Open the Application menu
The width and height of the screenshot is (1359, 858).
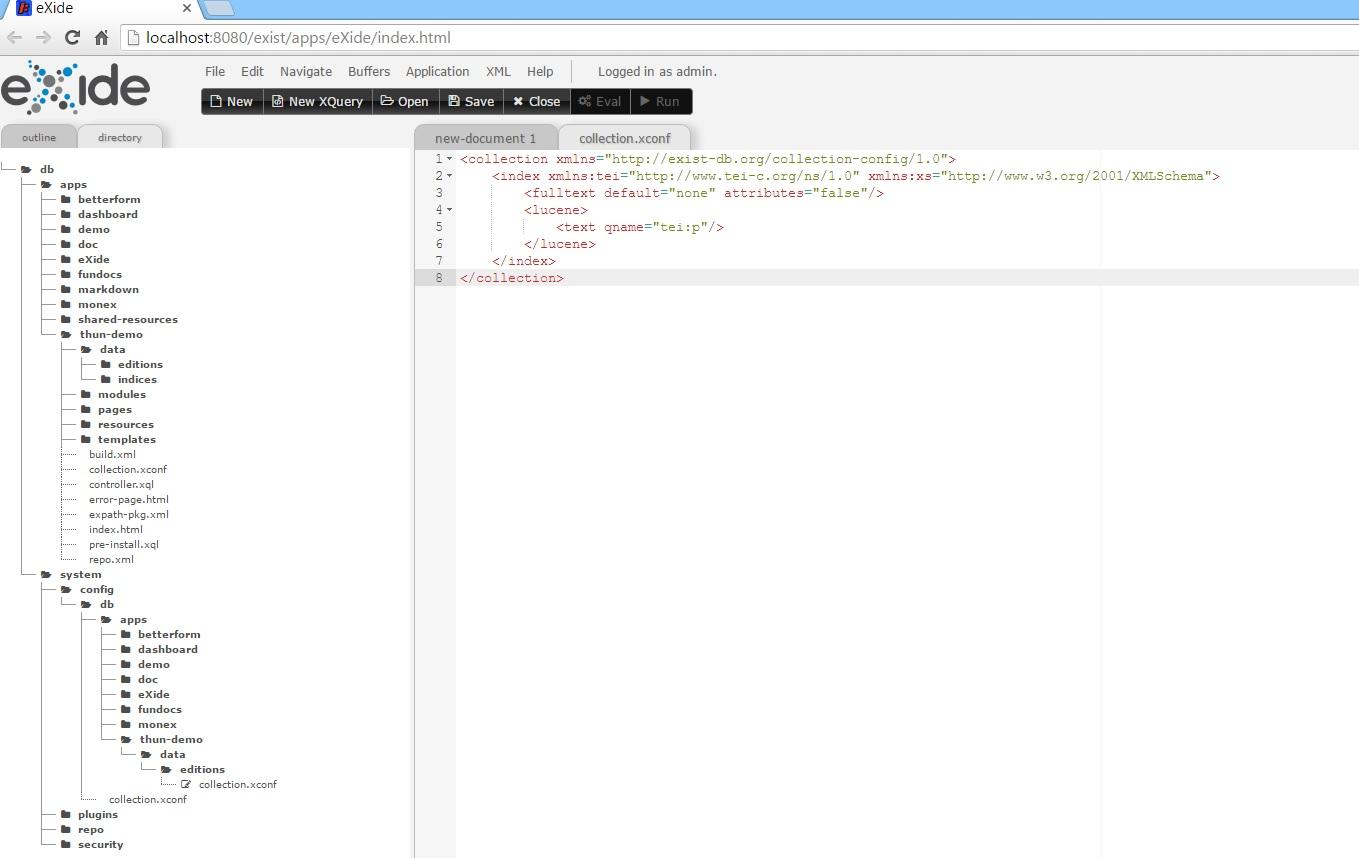pos(437,71)
